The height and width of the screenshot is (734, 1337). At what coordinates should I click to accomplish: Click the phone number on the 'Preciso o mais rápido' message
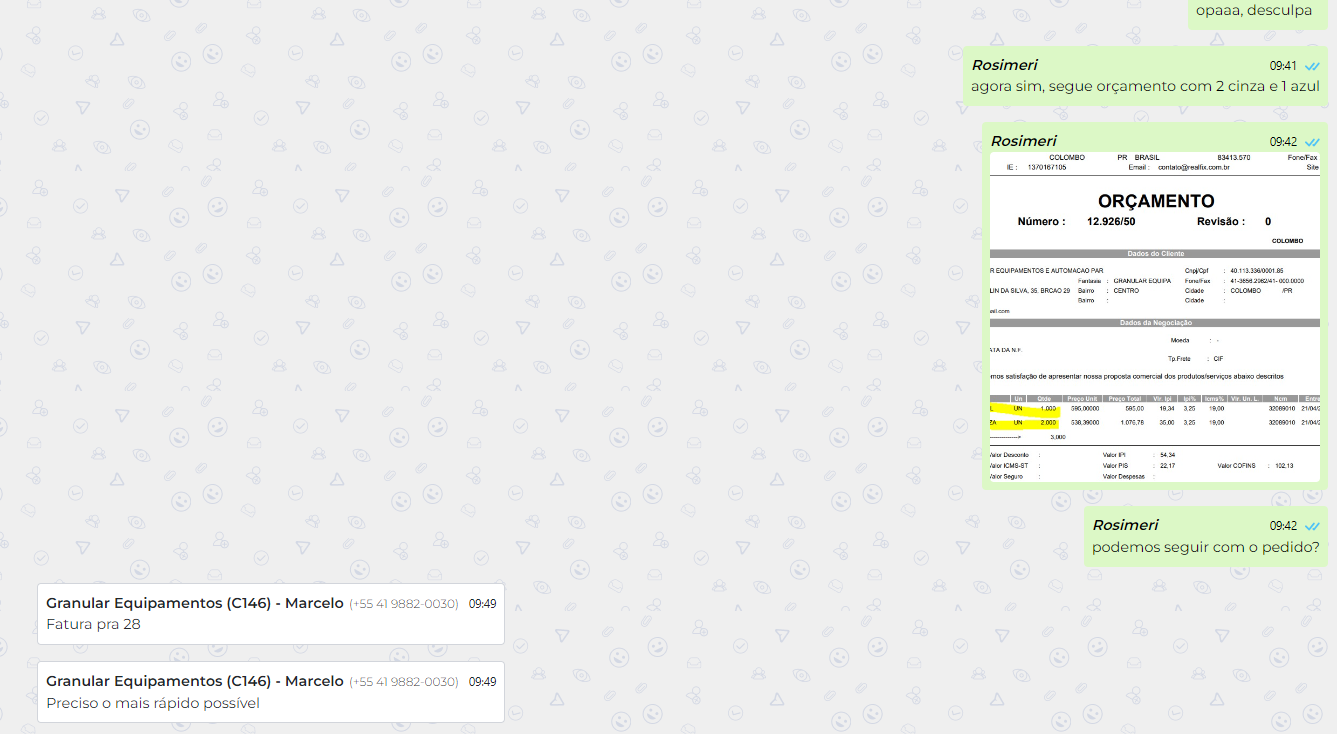click(x=403, y=682)
